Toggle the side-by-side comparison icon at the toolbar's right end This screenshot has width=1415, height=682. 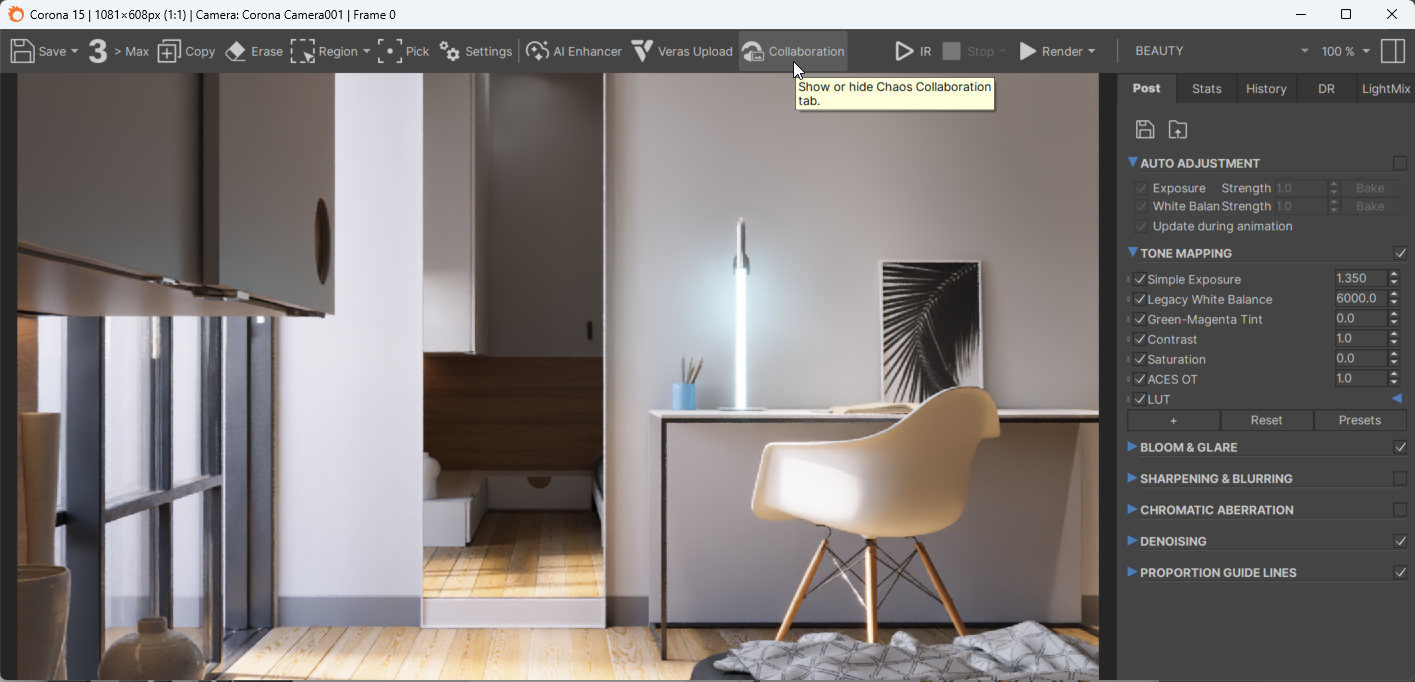coord(1392,51)
